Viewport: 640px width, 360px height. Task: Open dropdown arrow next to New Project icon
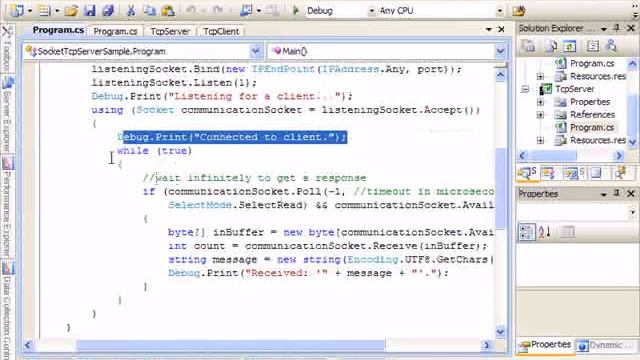click(30, 11)
